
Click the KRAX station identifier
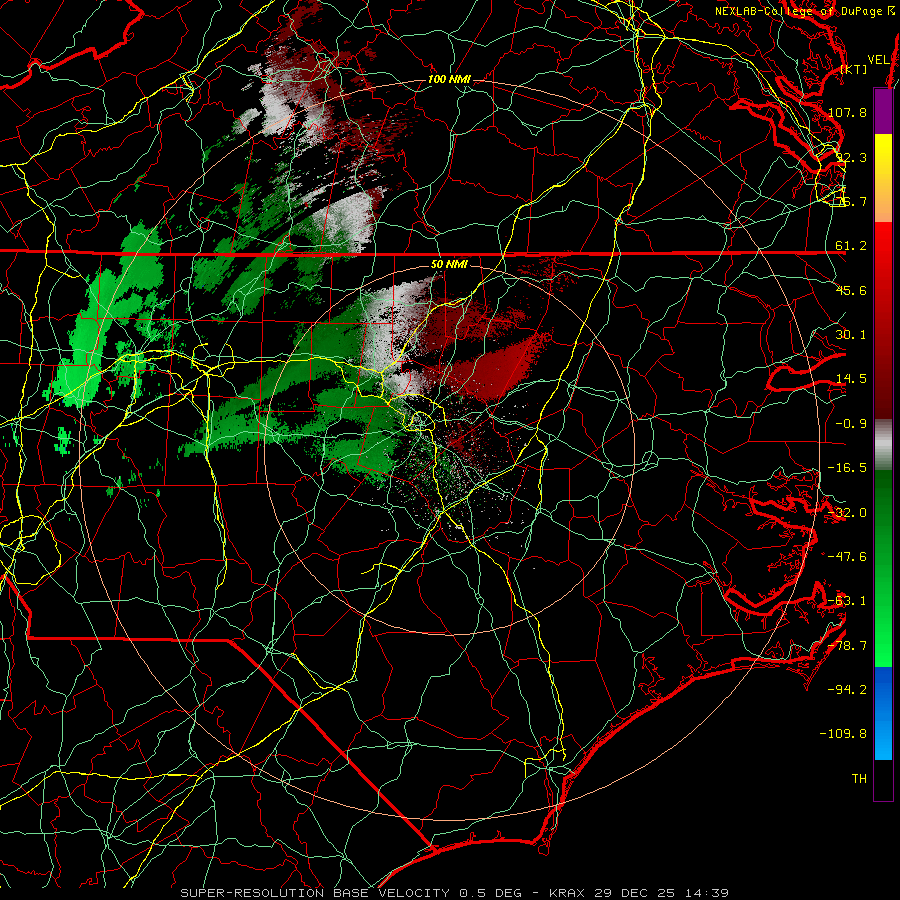566,893
